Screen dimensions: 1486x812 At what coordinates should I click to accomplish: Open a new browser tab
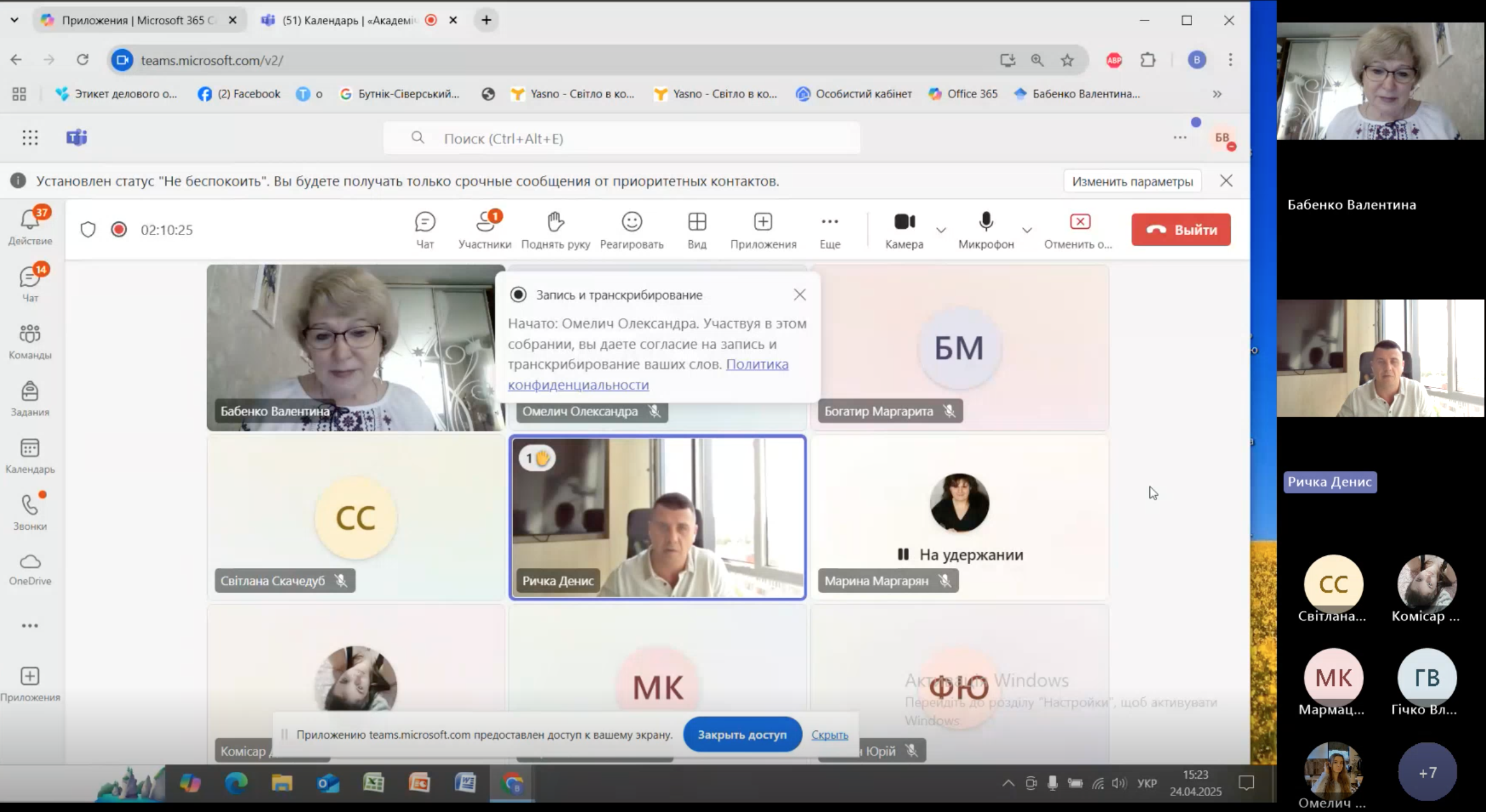486,20
